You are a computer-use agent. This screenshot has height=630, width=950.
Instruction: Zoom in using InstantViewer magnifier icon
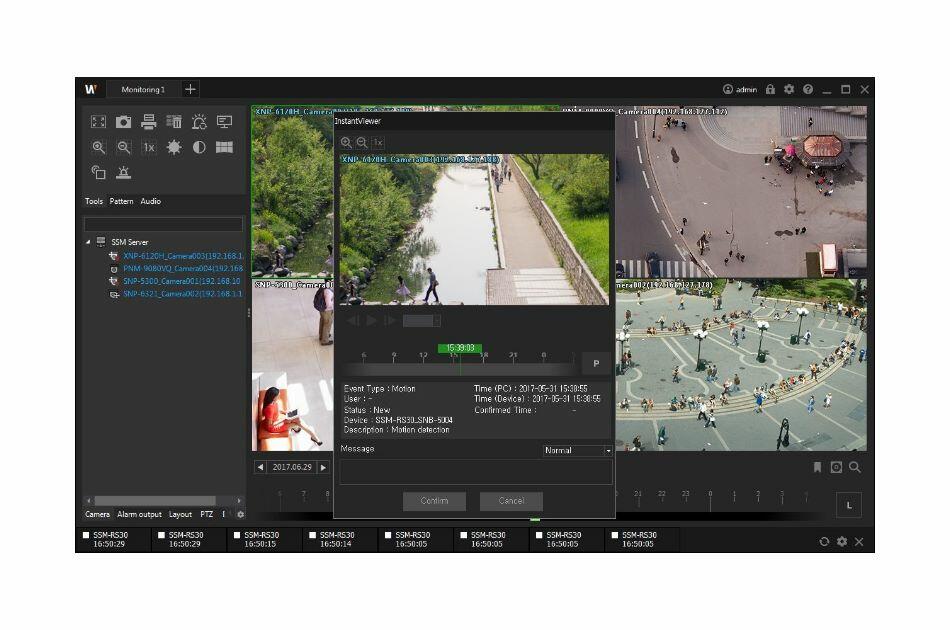[x=346, y=143]
